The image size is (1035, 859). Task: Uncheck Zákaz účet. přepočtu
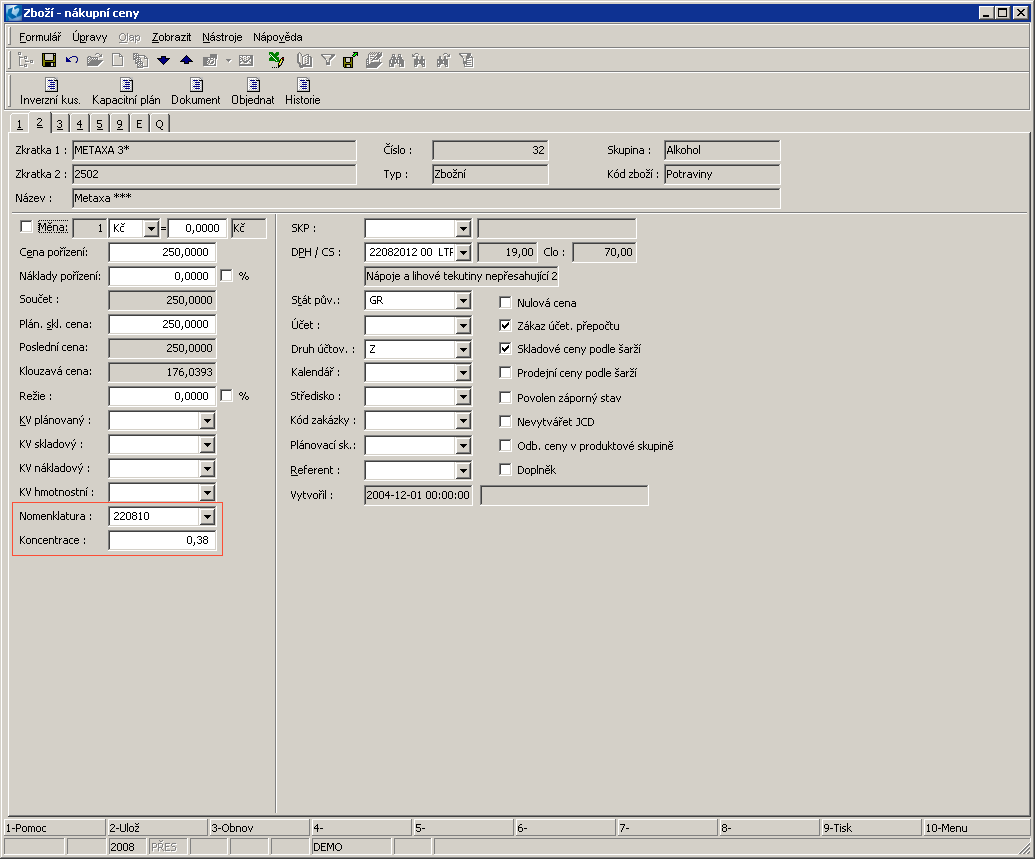(x=506, y=325)
